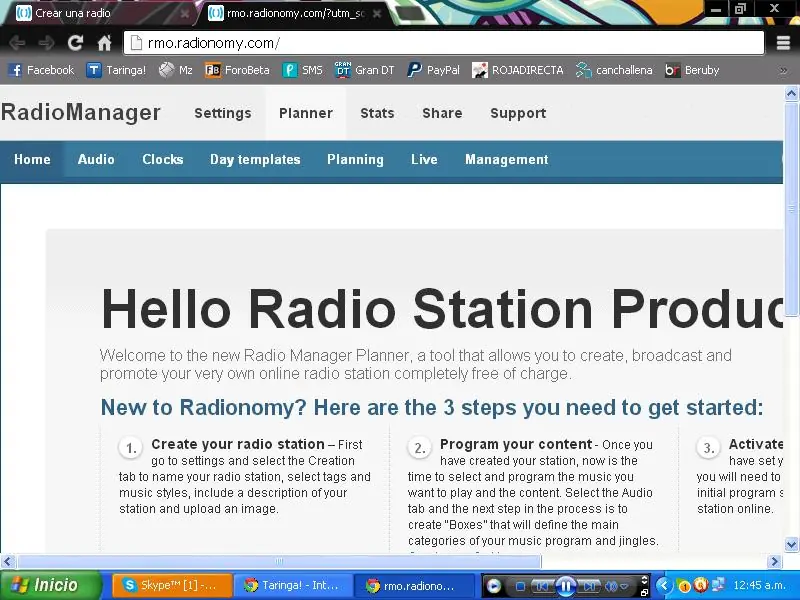Switch to Taringa! Chrome taskbar window
800x600 pixels.
pyautogui.click(x=293, y=585)
